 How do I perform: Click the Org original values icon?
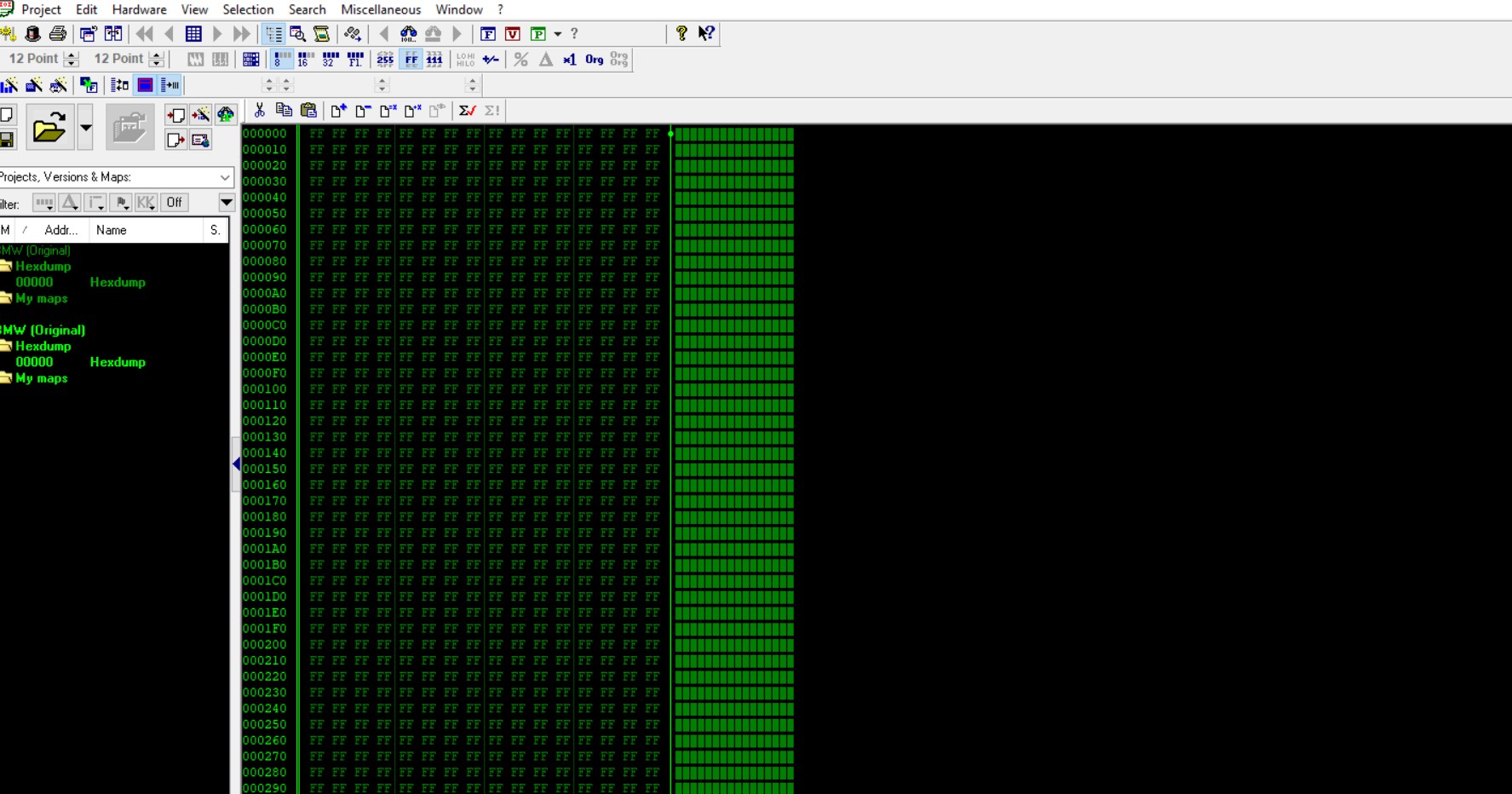[595, 60]
